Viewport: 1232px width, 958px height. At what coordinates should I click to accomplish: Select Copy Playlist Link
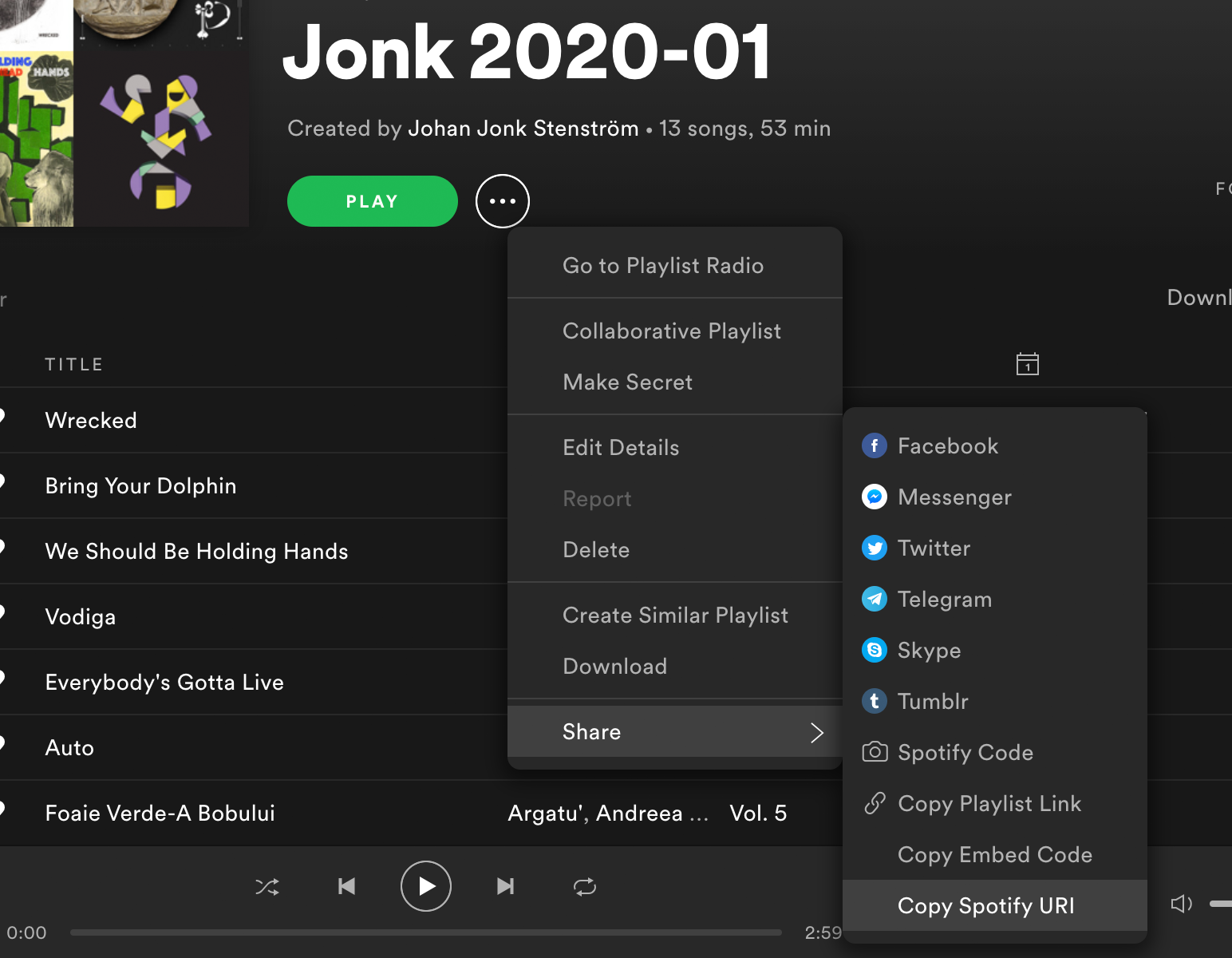[995, 803]
